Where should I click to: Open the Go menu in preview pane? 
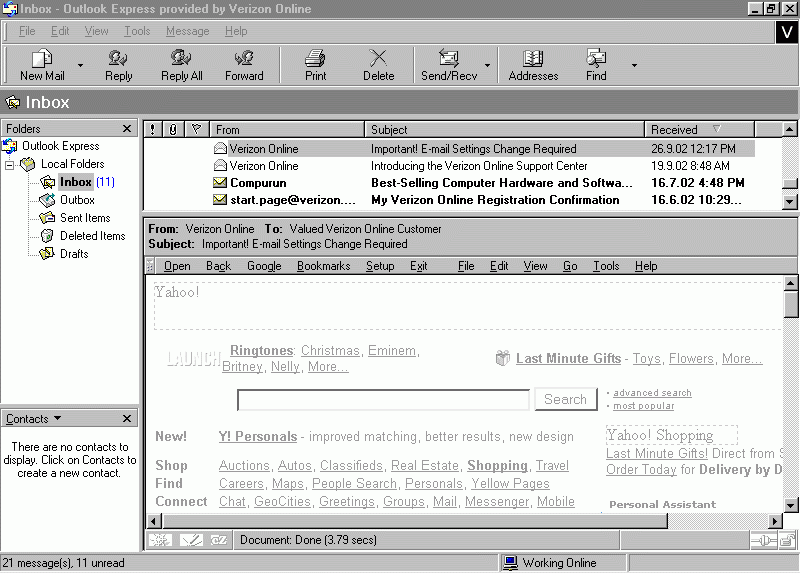570,266
